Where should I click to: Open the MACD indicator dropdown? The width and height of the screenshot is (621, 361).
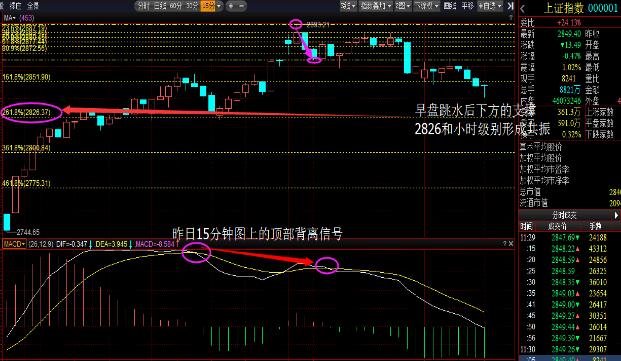tap(14, 244)
